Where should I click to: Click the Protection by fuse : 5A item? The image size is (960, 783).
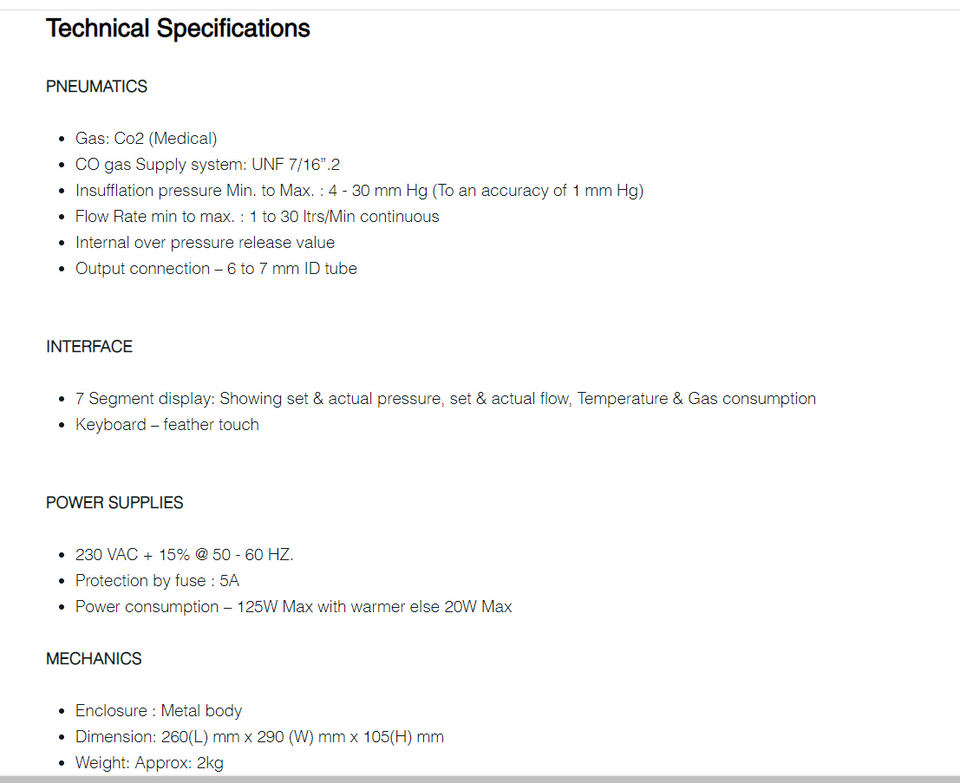pyautogui.click(x=157, y=581)
